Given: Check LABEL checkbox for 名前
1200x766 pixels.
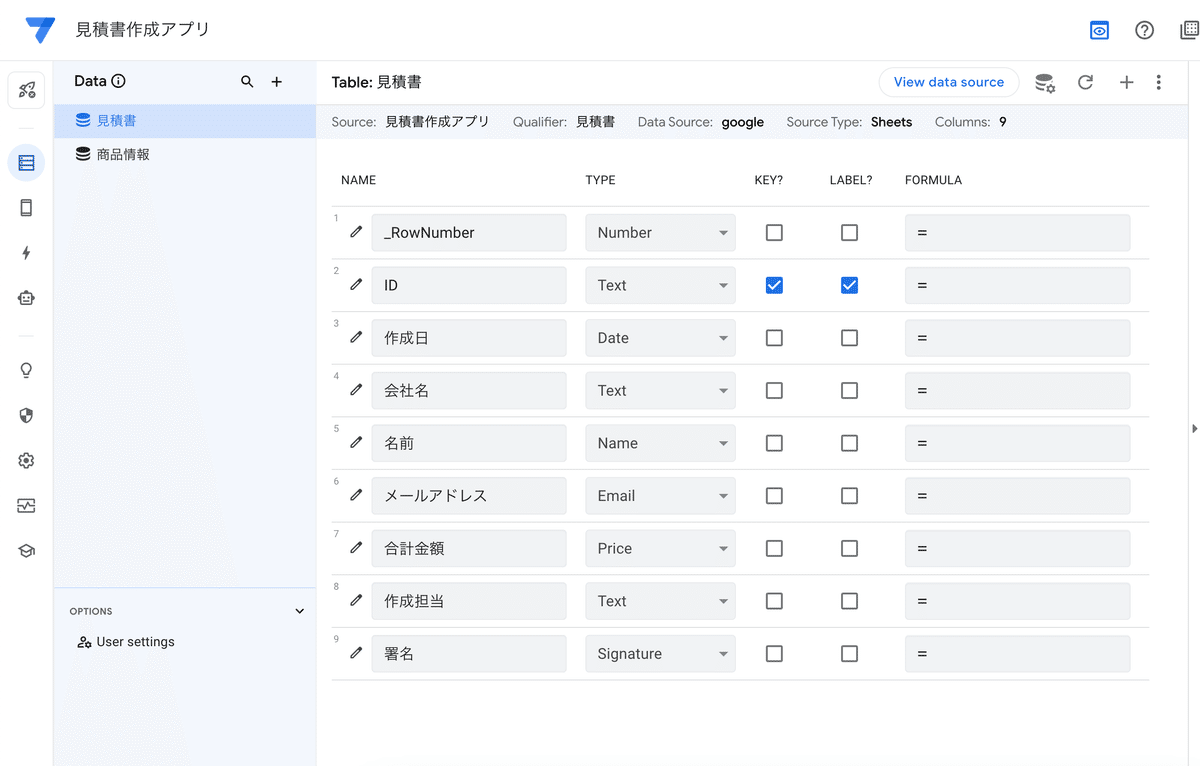Looking at the screenshot, I should (849, 443).
